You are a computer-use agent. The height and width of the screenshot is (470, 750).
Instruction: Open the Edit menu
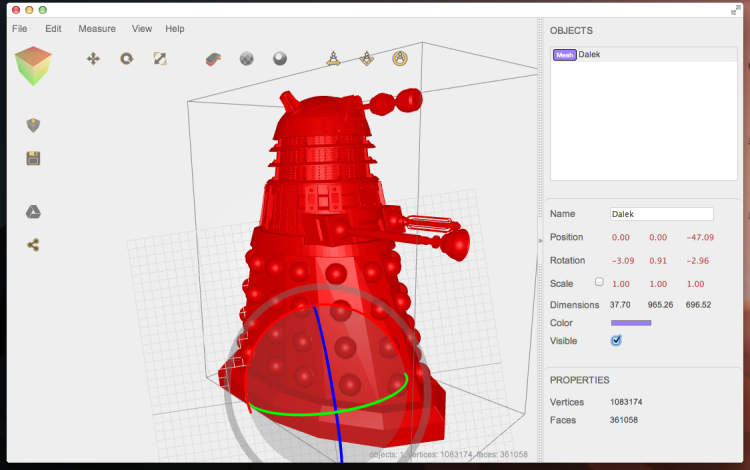point(53,29)
